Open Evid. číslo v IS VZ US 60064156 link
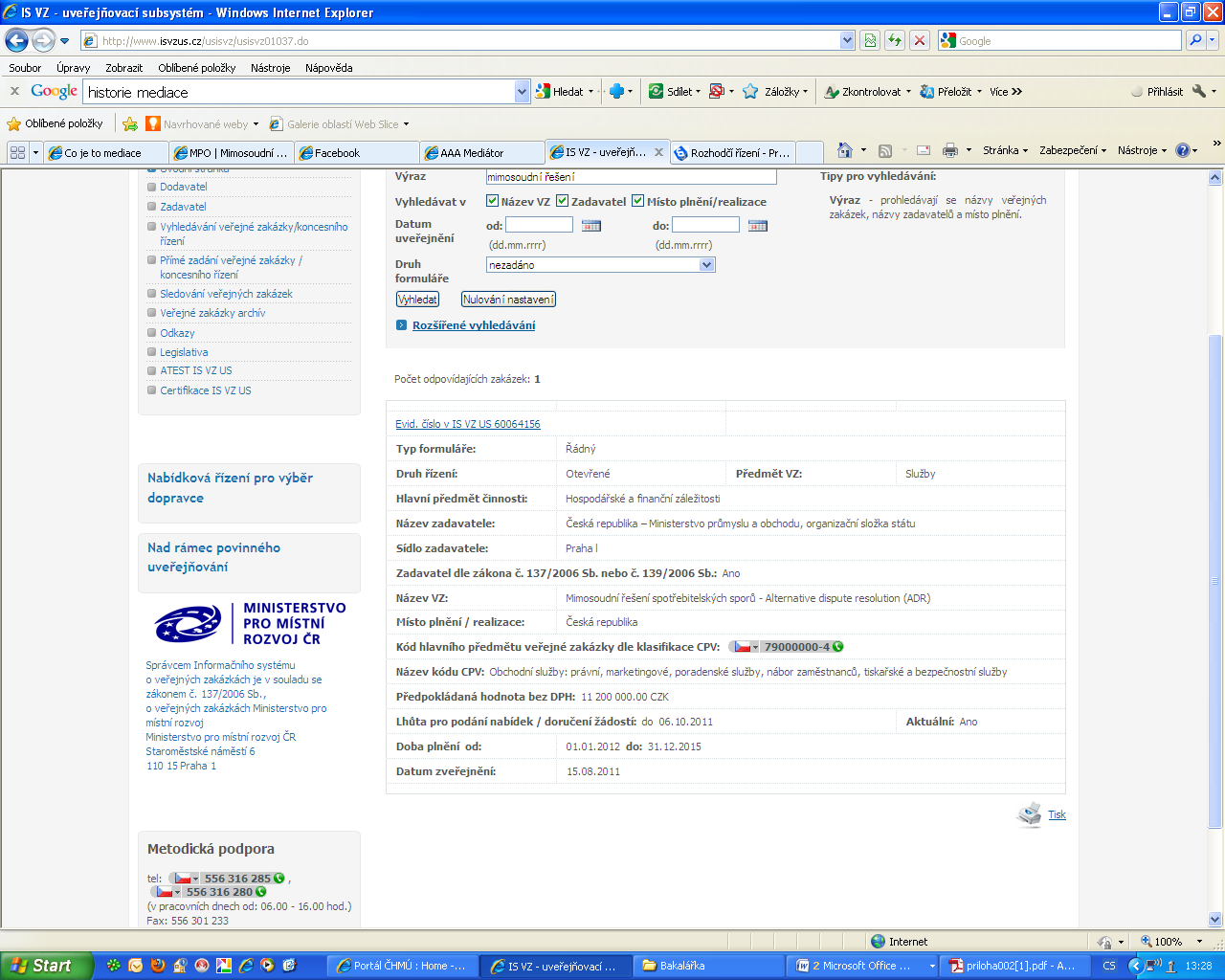The height and width of the screenshot is (980, 1225). [x=468, y=424]
